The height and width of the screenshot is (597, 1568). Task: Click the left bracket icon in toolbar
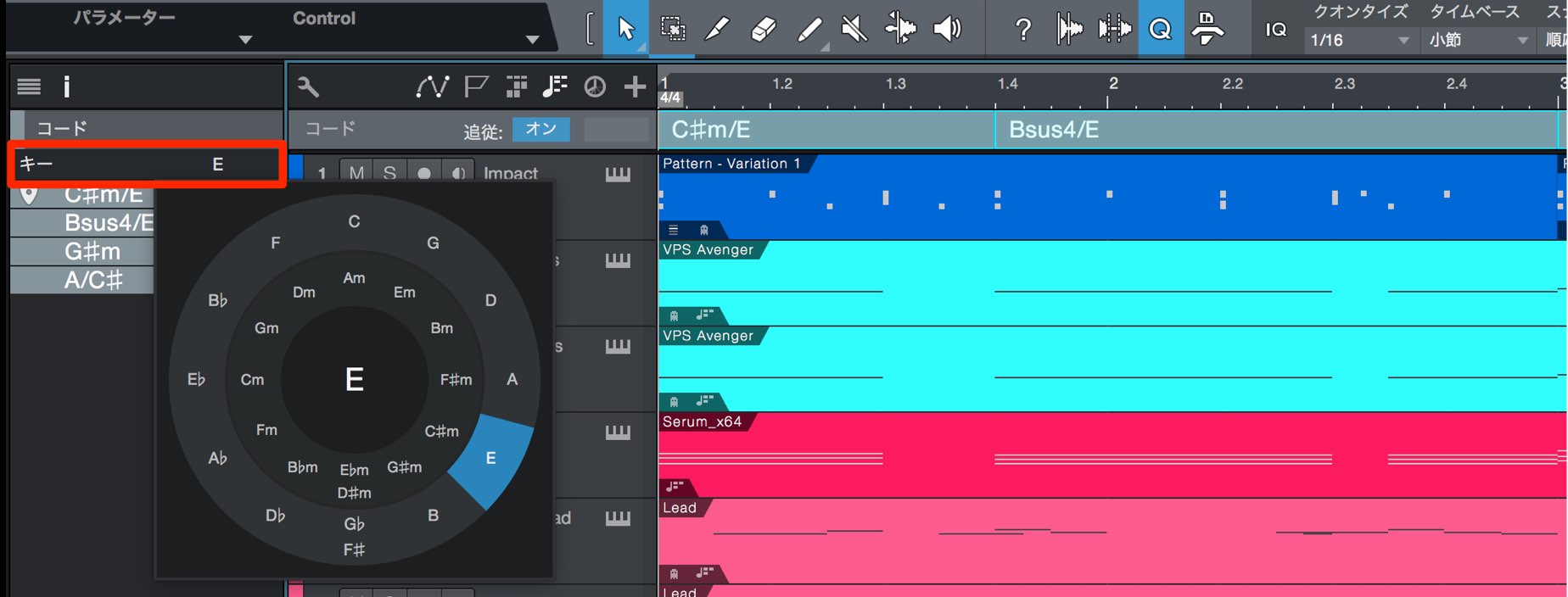click(x=590, y=29)
